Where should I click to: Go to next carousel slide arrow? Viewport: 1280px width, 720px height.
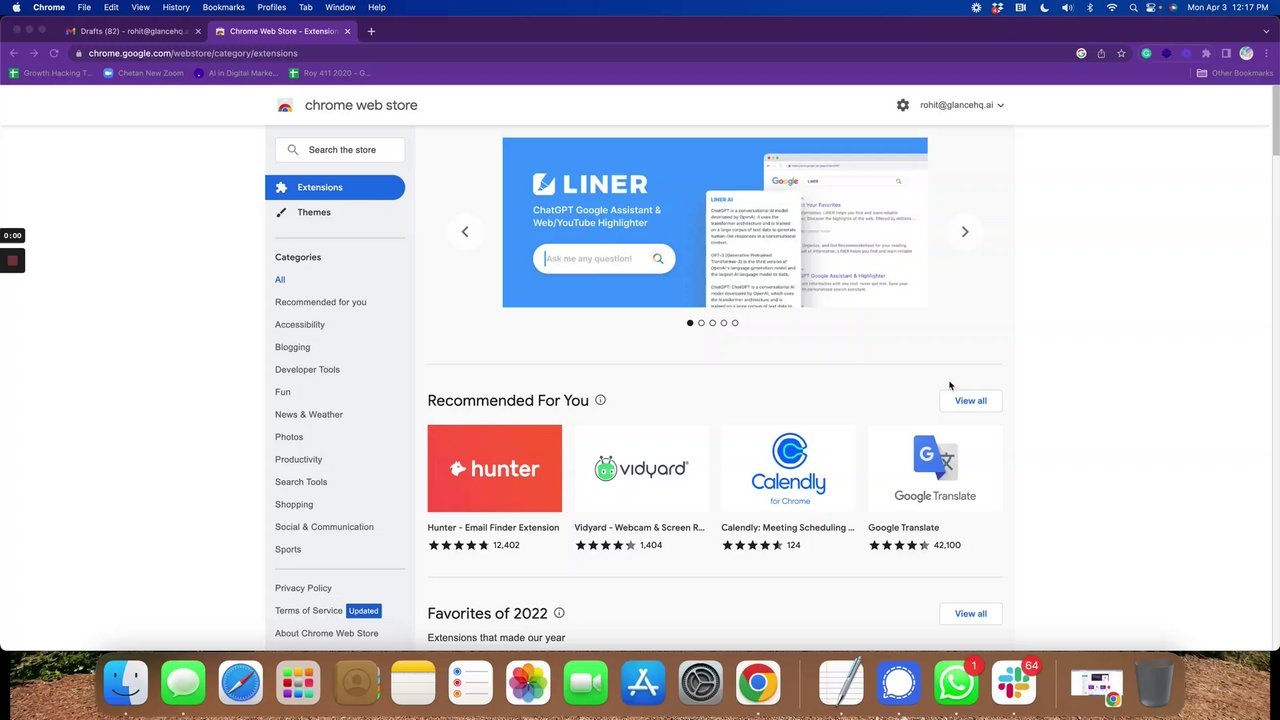(965, 232)
